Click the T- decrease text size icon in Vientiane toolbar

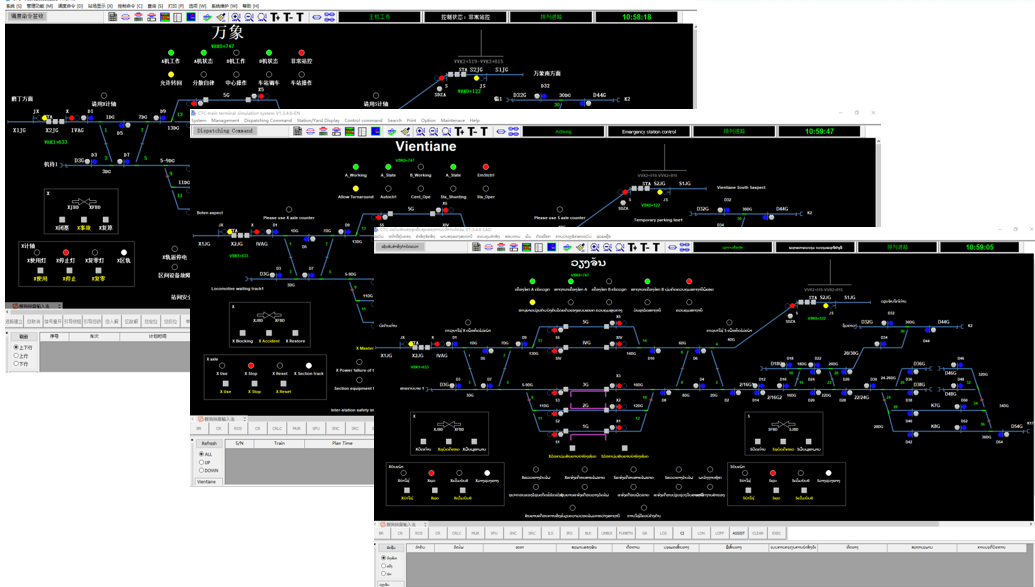pyautogui.click(x=472, y=131)
